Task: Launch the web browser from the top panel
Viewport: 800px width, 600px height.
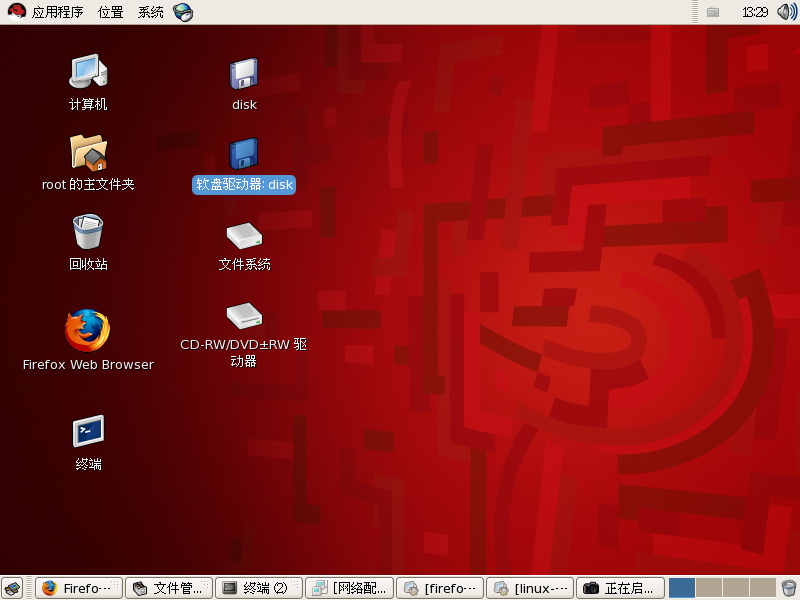Action: (x=183, y=12)
